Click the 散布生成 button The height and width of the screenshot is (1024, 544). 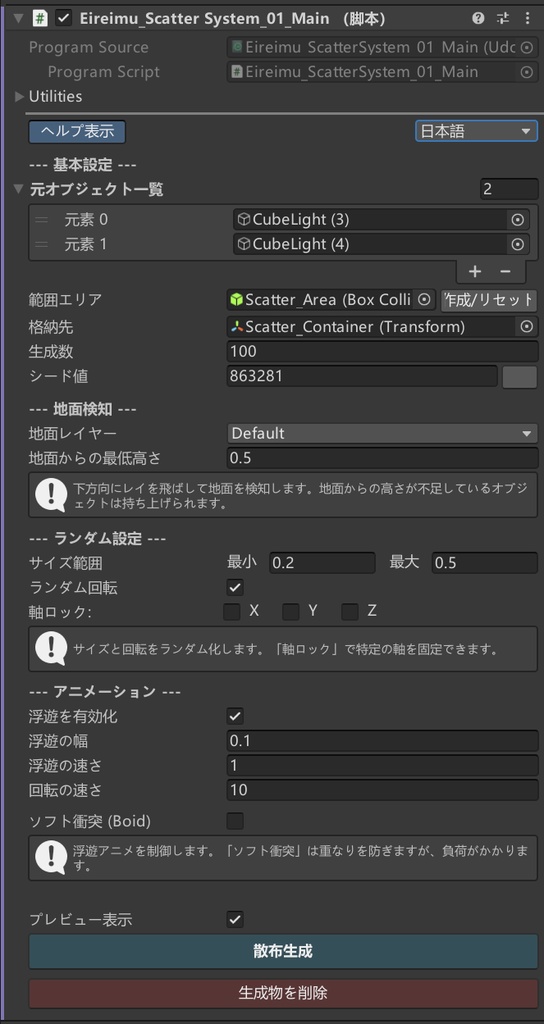click(x=283, y=952)
